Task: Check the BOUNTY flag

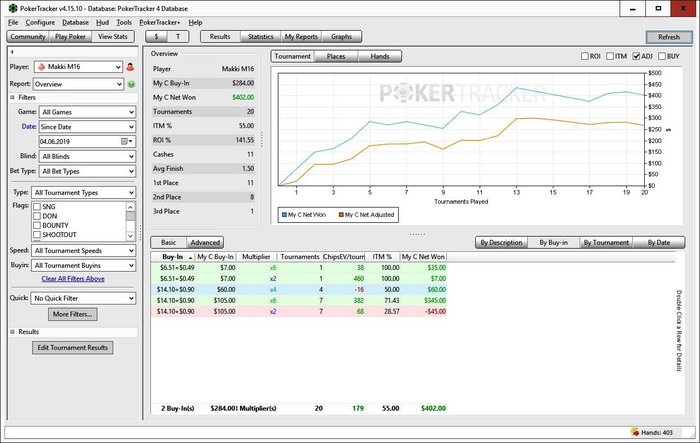Action: (37, 226)
